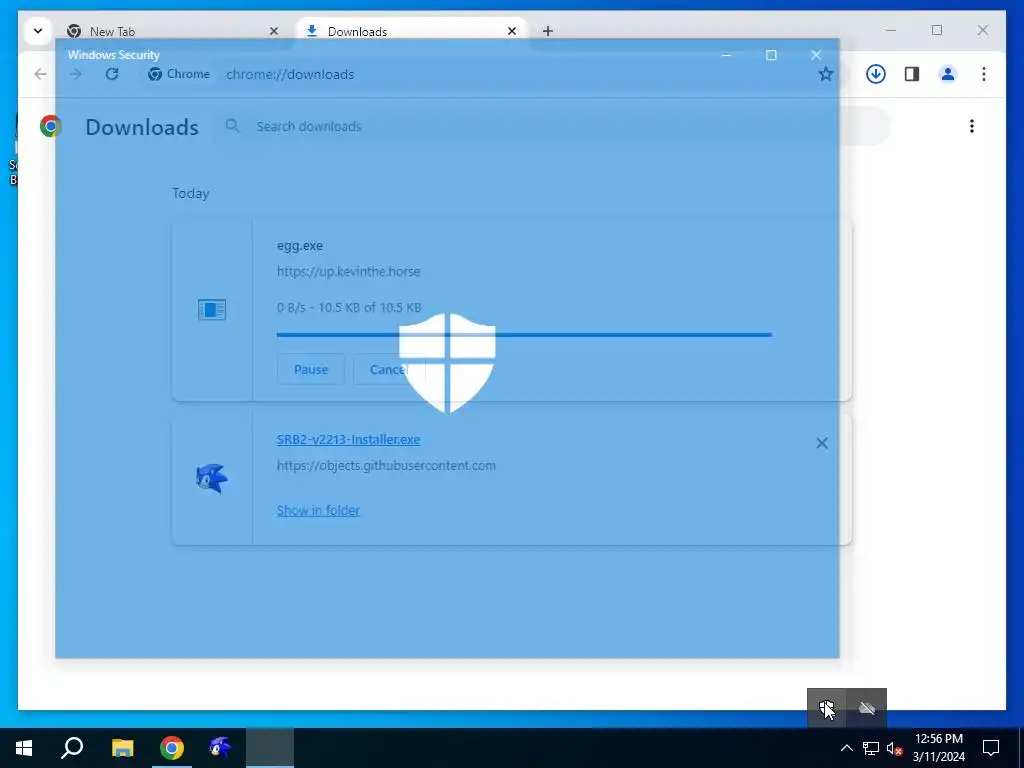Click the network tray icon
1024x768 pixels.
pos(871,748)
